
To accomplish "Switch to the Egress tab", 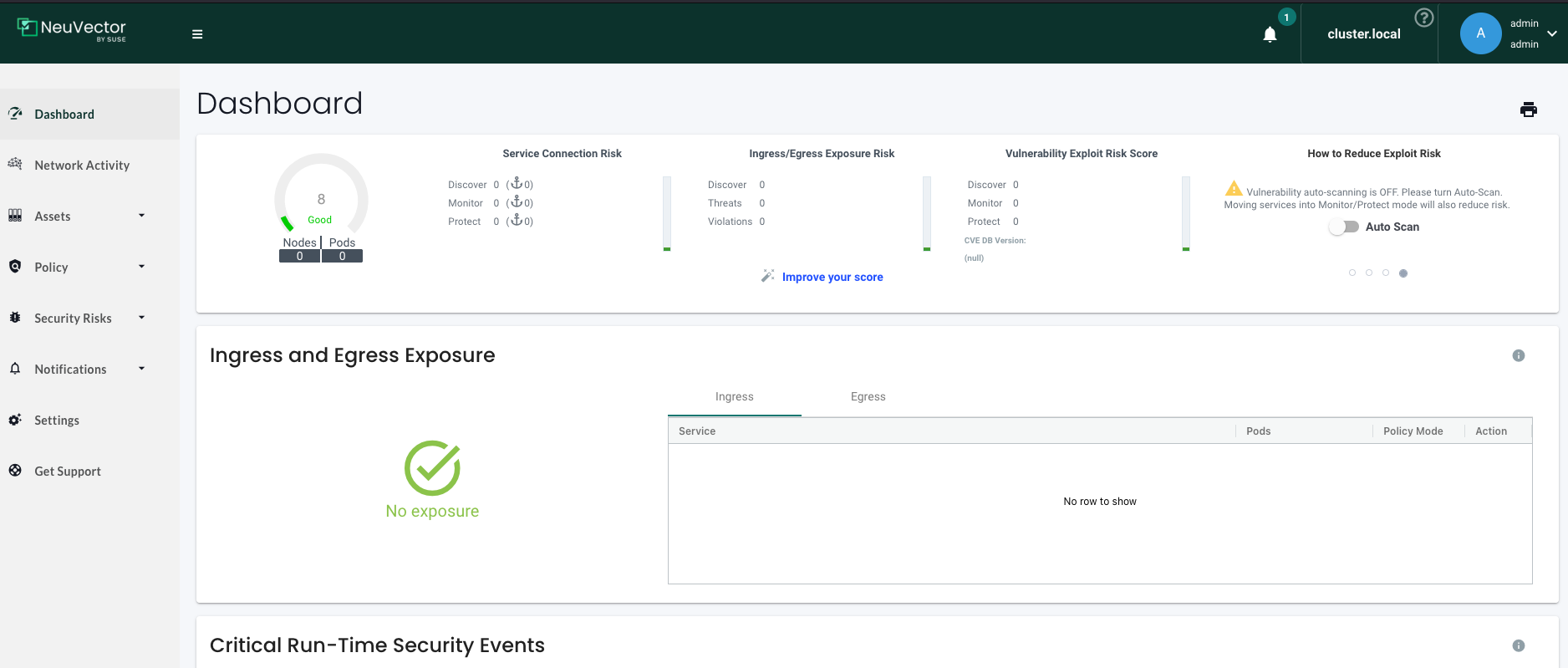I will pyautogui.click(x=868, y=397).
